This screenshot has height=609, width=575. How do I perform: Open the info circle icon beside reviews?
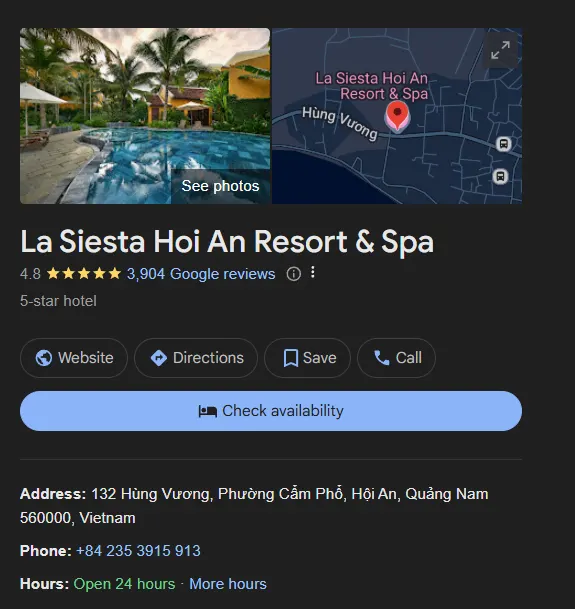click(x=294, y=274)
